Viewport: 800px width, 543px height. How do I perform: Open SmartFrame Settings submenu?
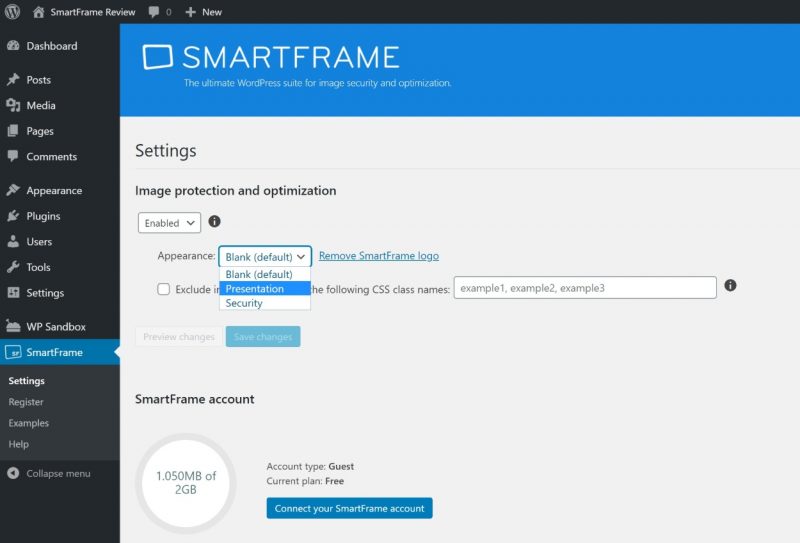[27, 381]
